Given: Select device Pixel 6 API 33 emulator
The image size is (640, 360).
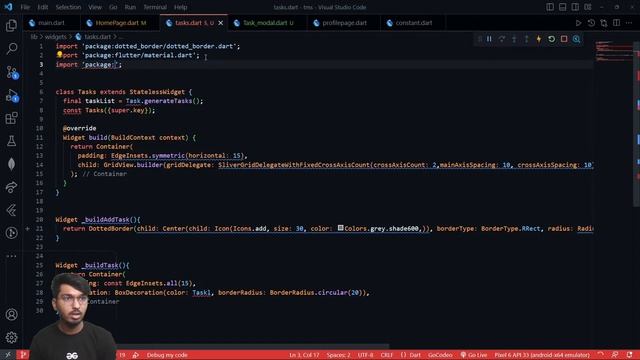Looking at the screenshot, I should (542, 355).
